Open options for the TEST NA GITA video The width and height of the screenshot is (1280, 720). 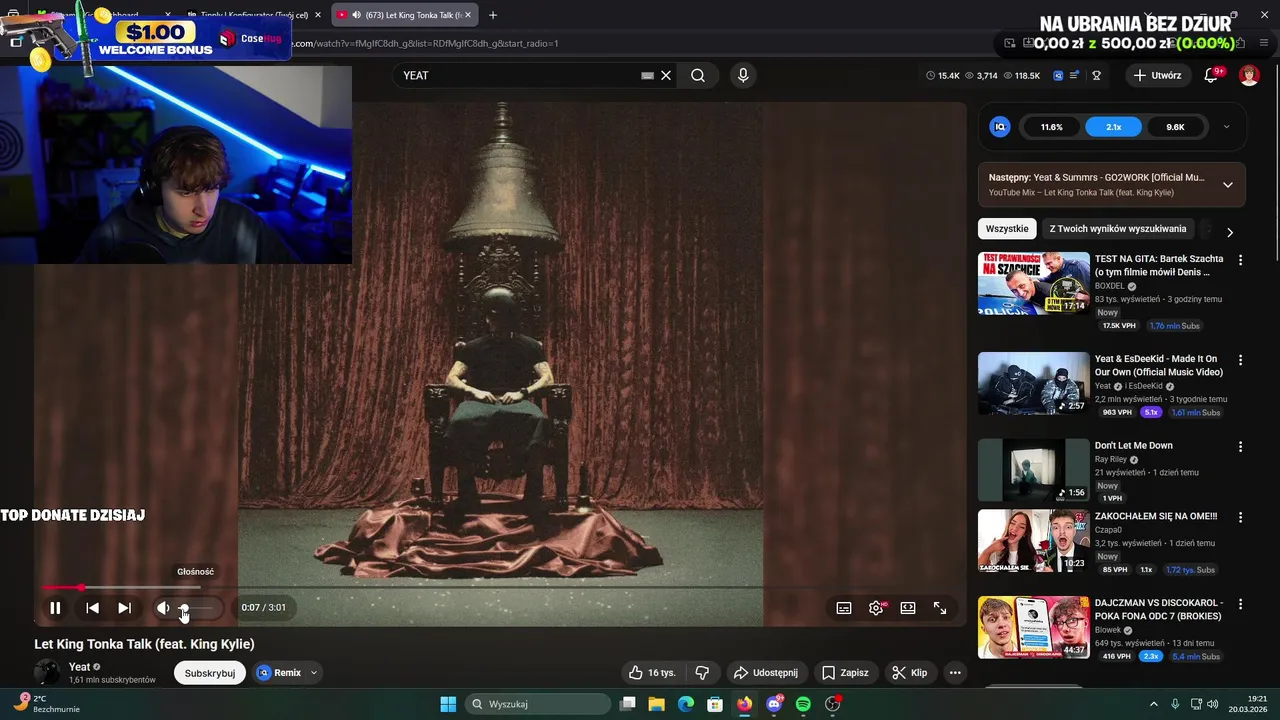(1240, 260)
